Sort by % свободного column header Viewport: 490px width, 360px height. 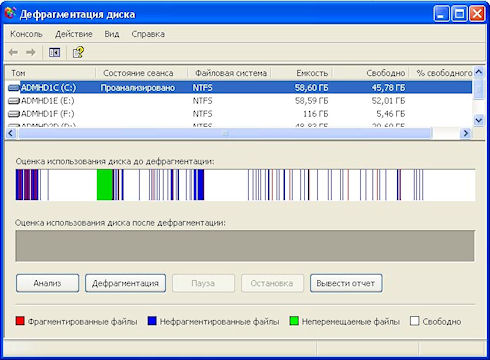pos(441,73)
